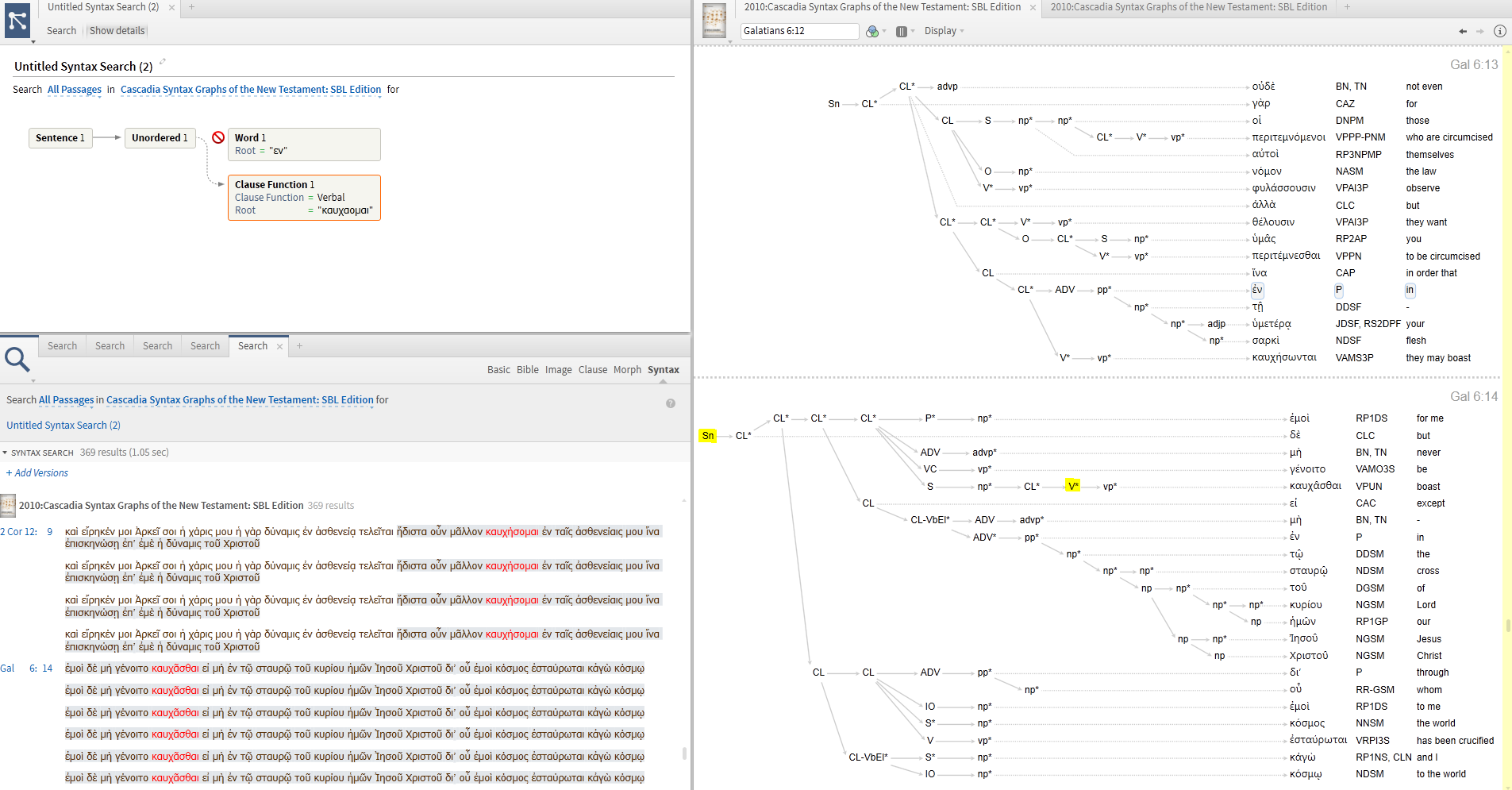Switch to the first Search tab
The width and height of the screenshot is (1512, 790).
pos(62,346)
